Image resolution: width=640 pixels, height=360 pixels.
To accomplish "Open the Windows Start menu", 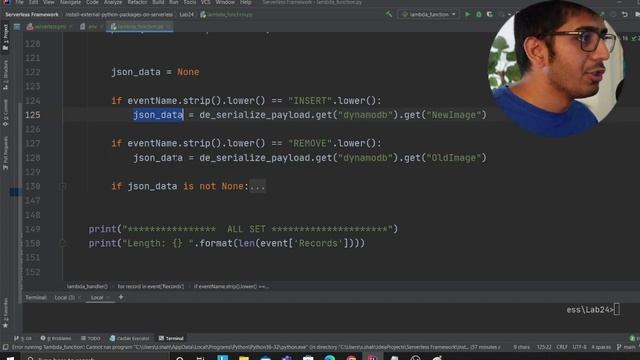I will 10,358.
